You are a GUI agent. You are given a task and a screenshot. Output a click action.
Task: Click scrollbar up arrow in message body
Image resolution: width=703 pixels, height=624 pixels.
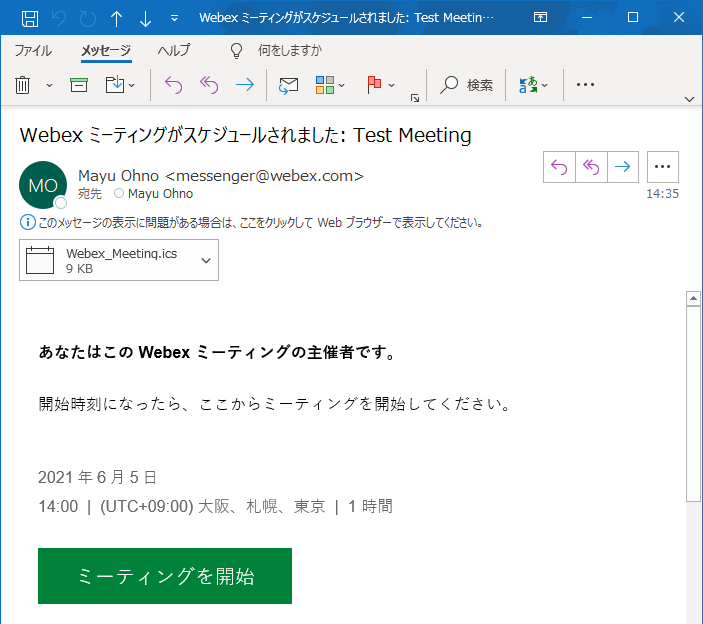click(x=693, y=299)
